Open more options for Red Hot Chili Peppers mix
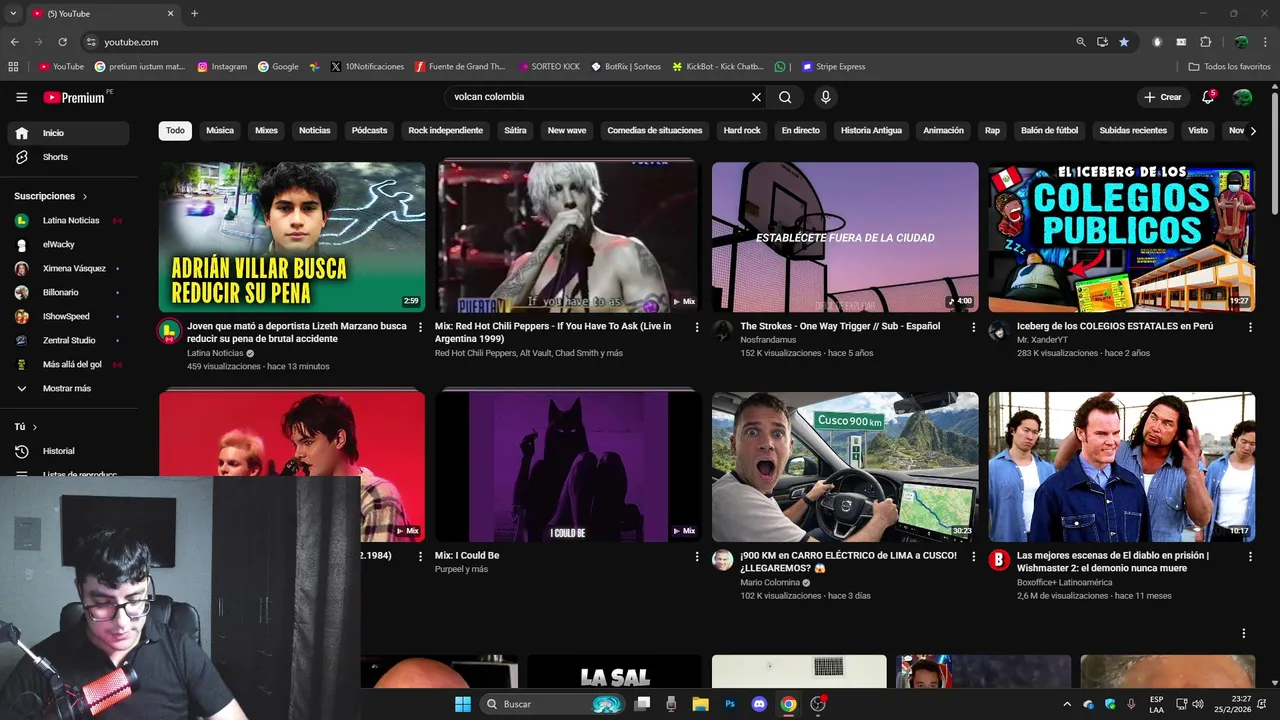This screenshot has height=720, width=1280. point(697,327)
